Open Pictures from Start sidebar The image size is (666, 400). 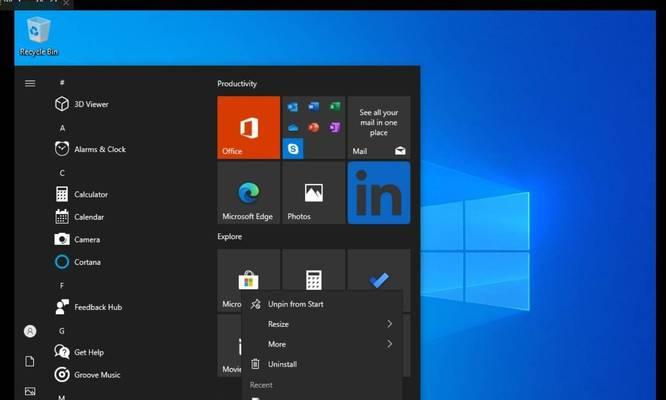(x=30, y=391)
